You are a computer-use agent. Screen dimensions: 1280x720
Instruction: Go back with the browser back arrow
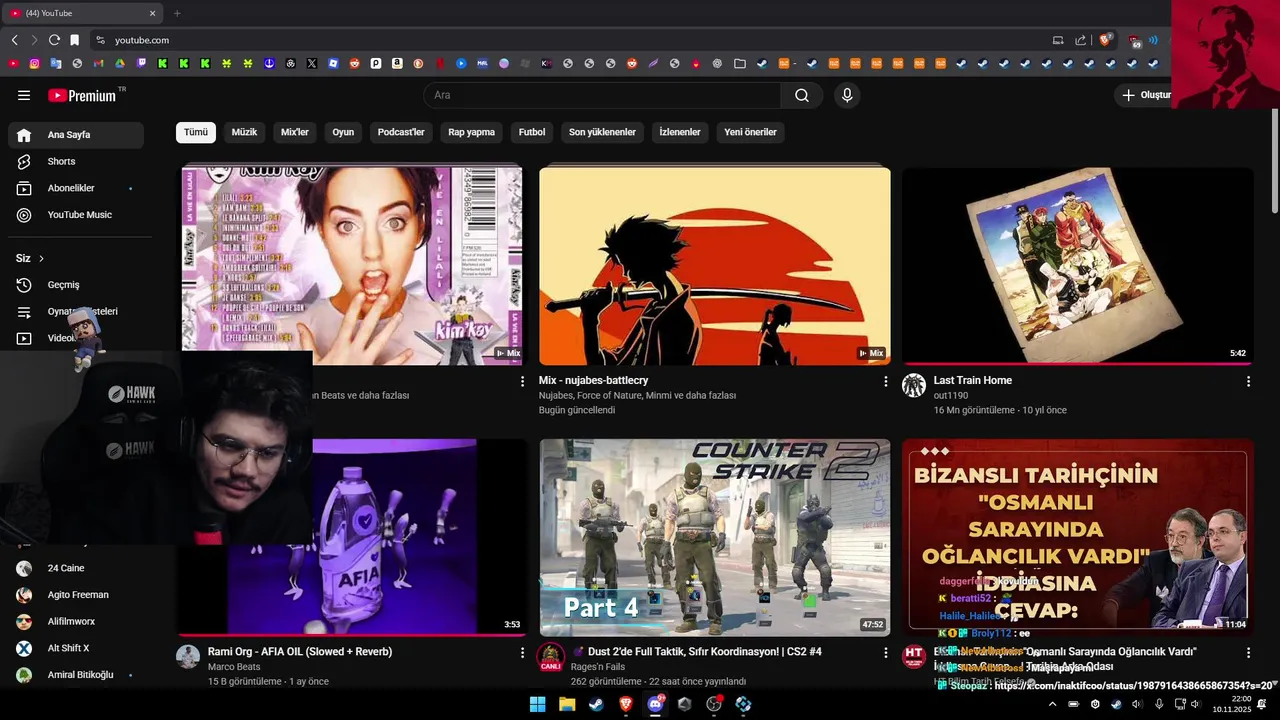point(14,40)
